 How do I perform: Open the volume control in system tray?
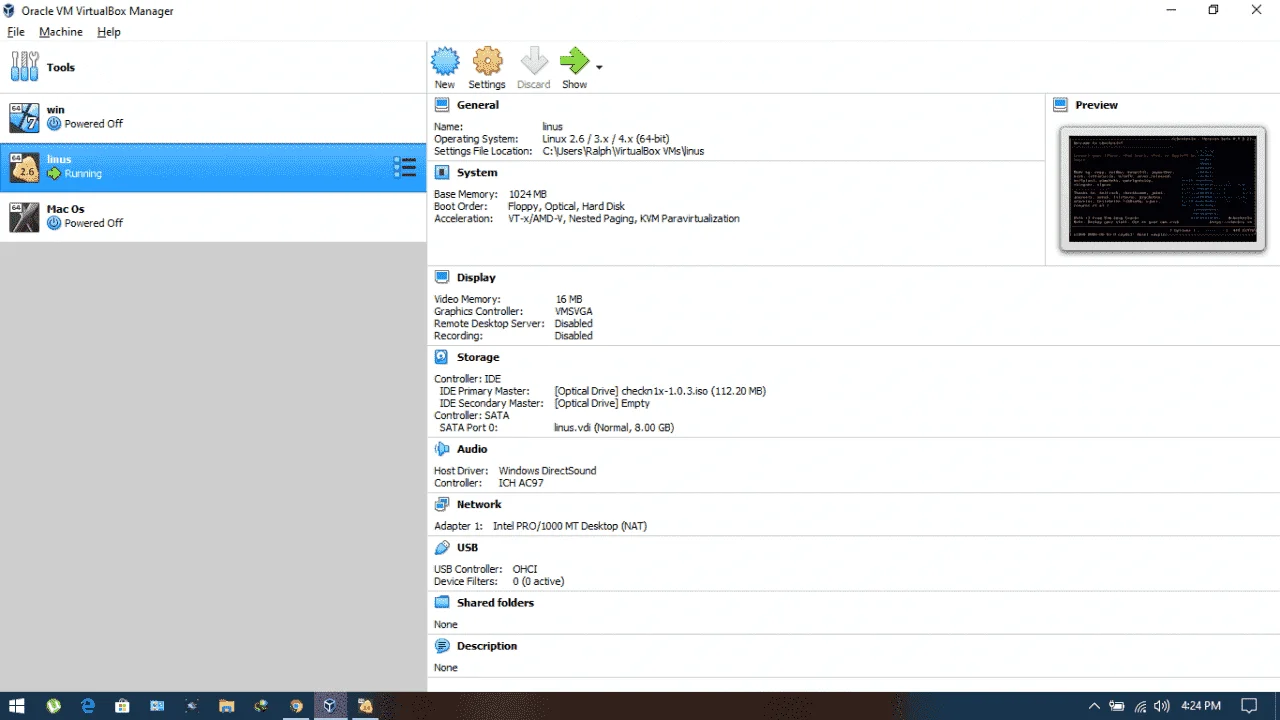[x=1162, y=706]
